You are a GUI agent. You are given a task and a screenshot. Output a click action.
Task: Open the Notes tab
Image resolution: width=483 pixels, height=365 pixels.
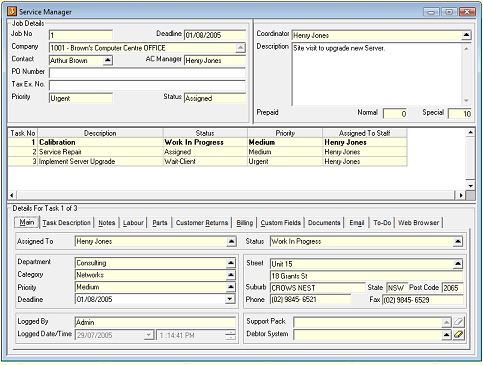(x=107, y=223)
